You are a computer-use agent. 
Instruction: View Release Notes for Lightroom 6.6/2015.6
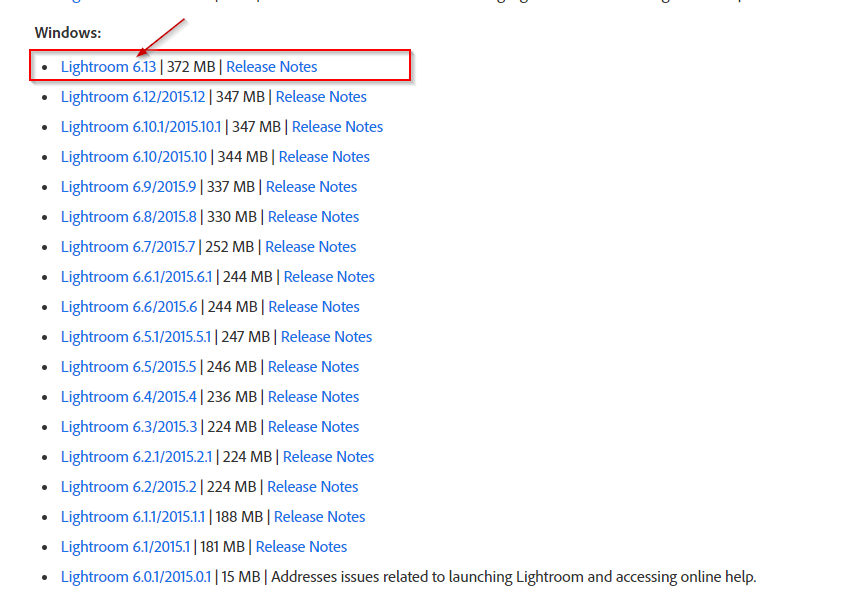pyautogui.click(x=314, y=307)
